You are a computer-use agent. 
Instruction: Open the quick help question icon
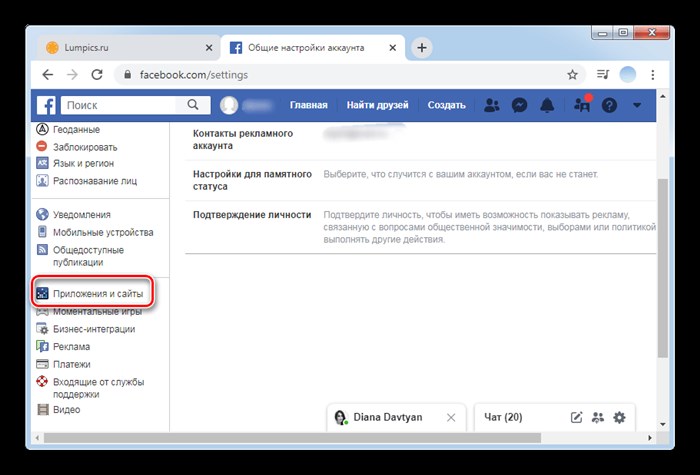click(609, 105)
